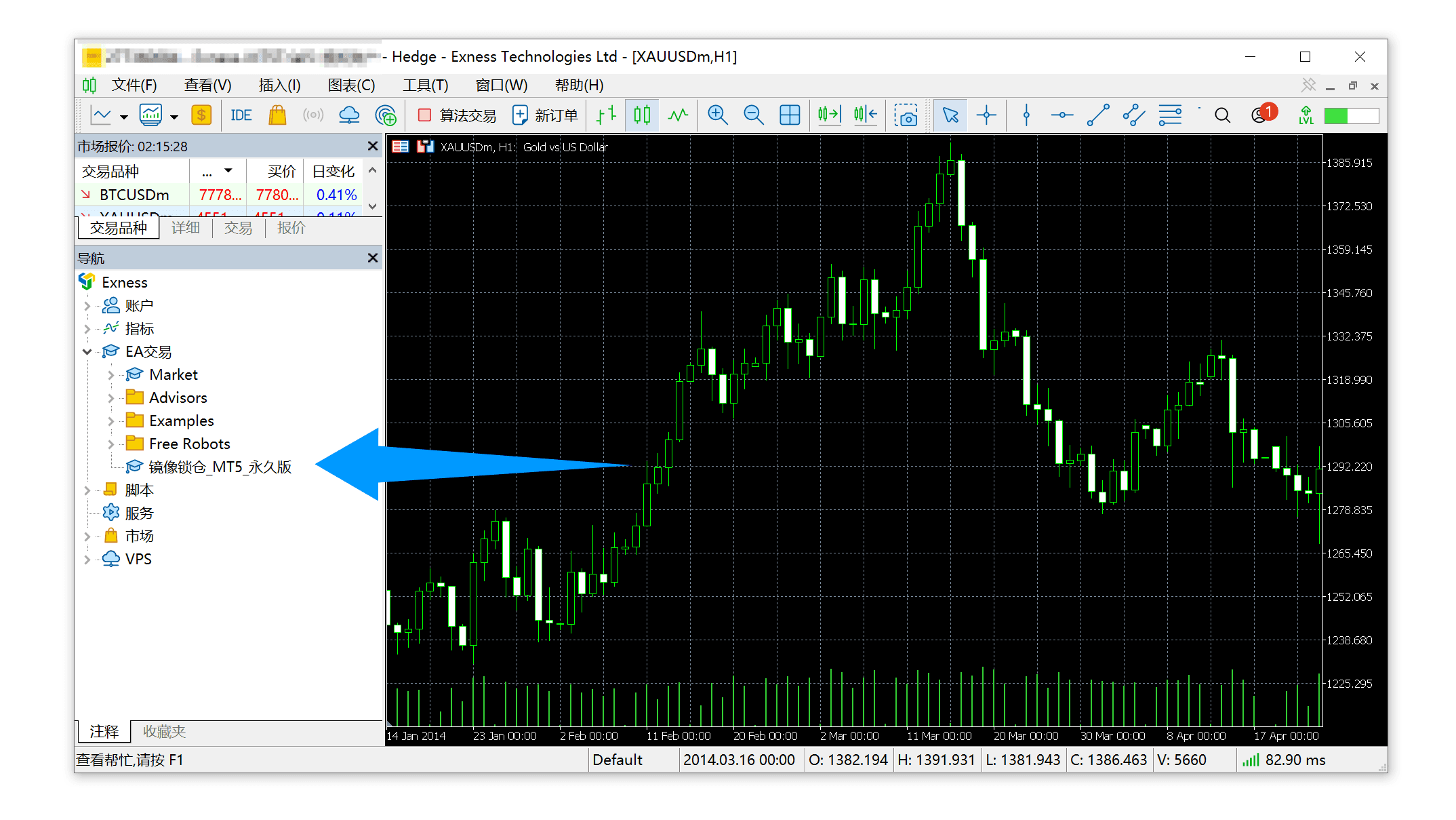Click the green LVL icon
Viewport: 1456px width, 820px height.
[x=1306, y=115]
